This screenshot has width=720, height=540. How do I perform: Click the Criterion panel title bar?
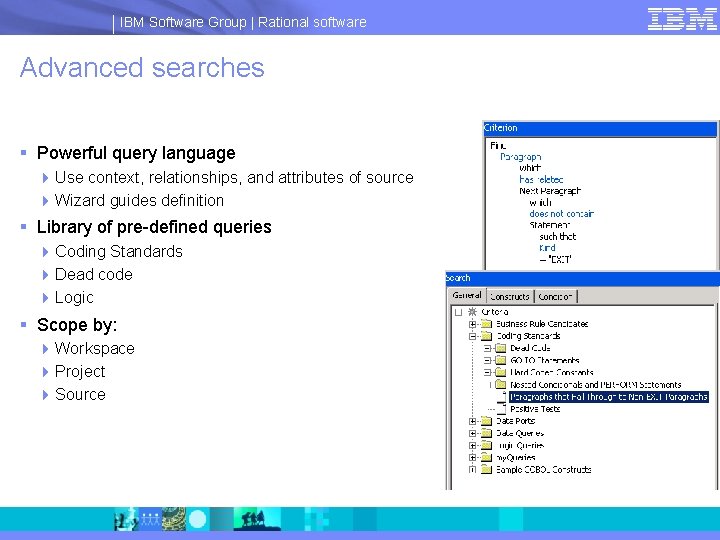pyautogui.click(x=600, y=129)
